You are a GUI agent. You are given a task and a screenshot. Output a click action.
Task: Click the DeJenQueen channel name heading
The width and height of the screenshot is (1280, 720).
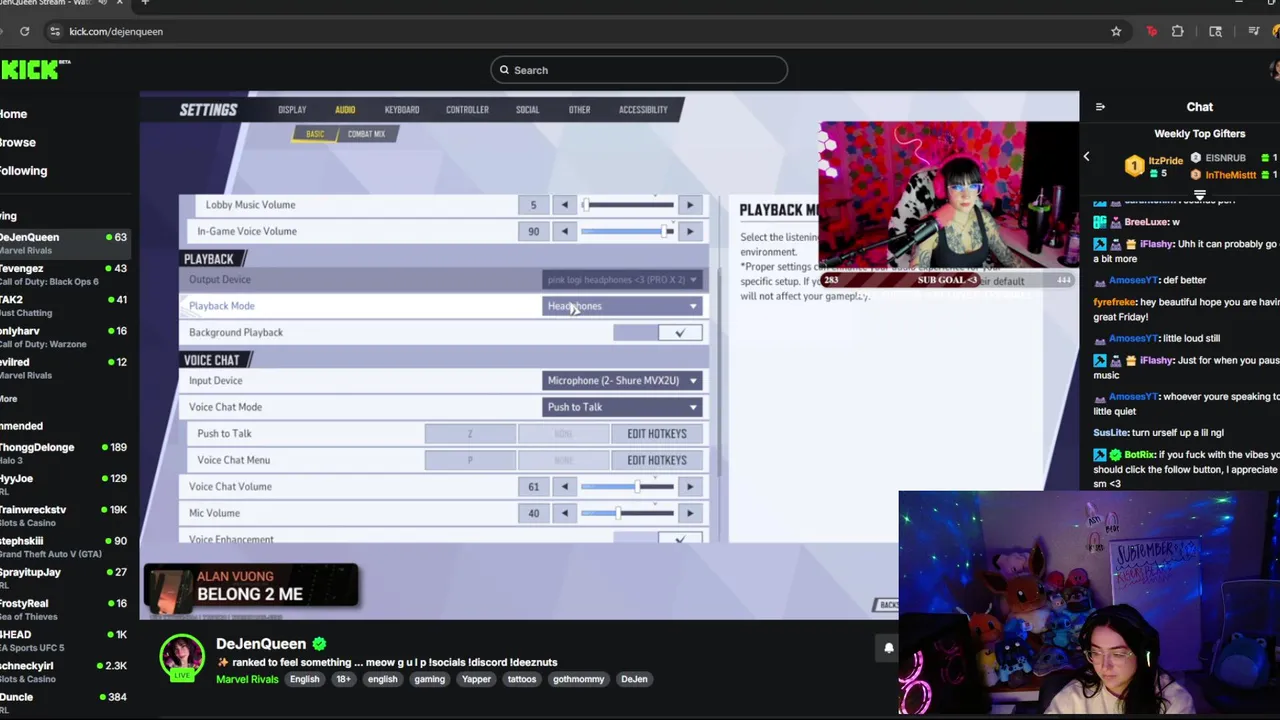pos(260,644)
